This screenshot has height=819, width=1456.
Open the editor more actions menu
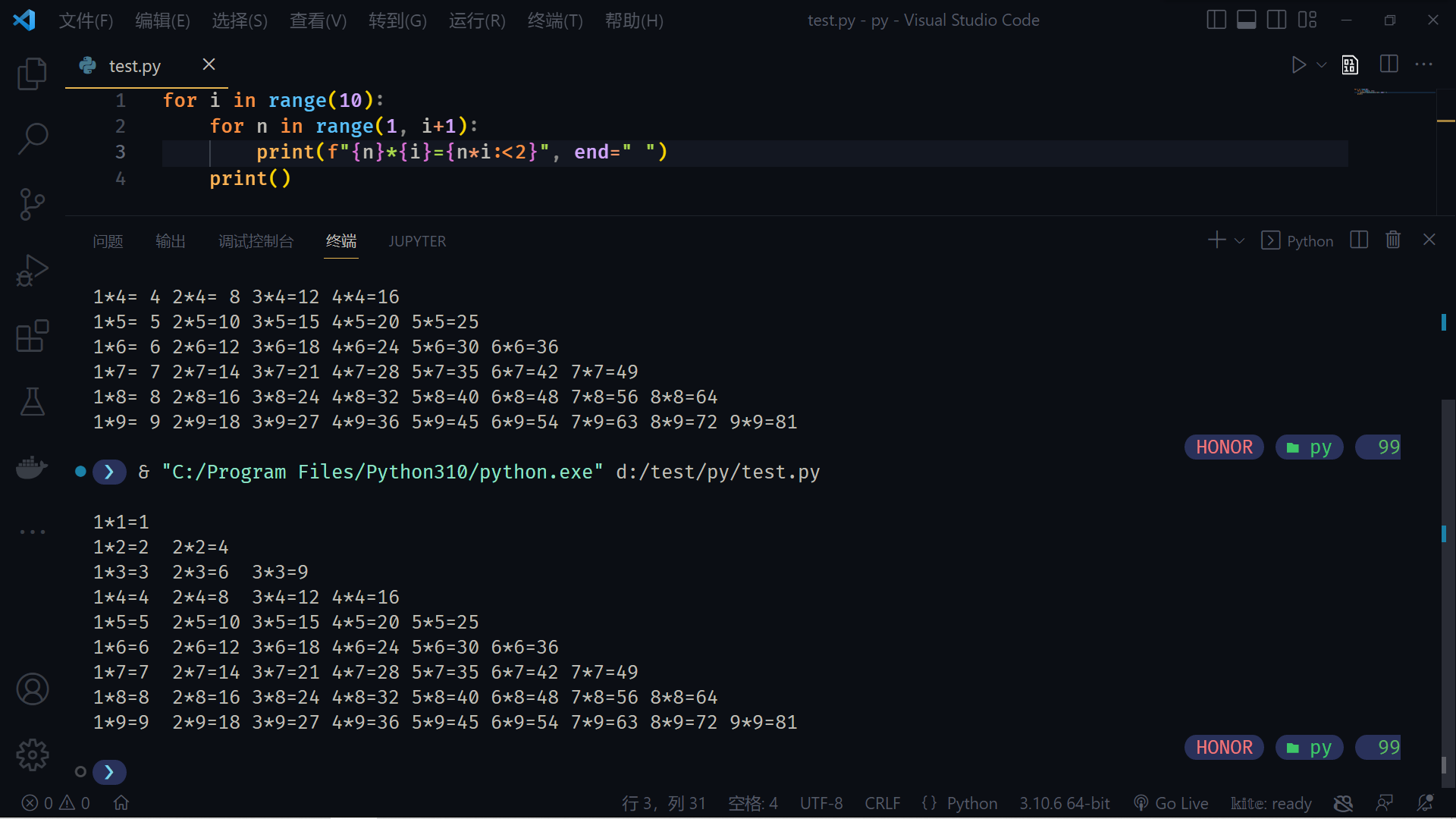(x=1424, y=64)
